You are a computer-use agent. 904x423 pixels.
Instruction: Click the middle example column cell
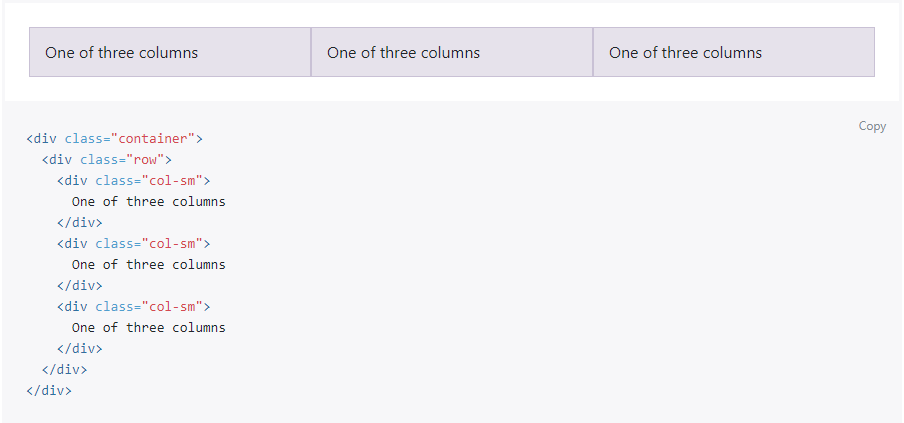[452, 52]
